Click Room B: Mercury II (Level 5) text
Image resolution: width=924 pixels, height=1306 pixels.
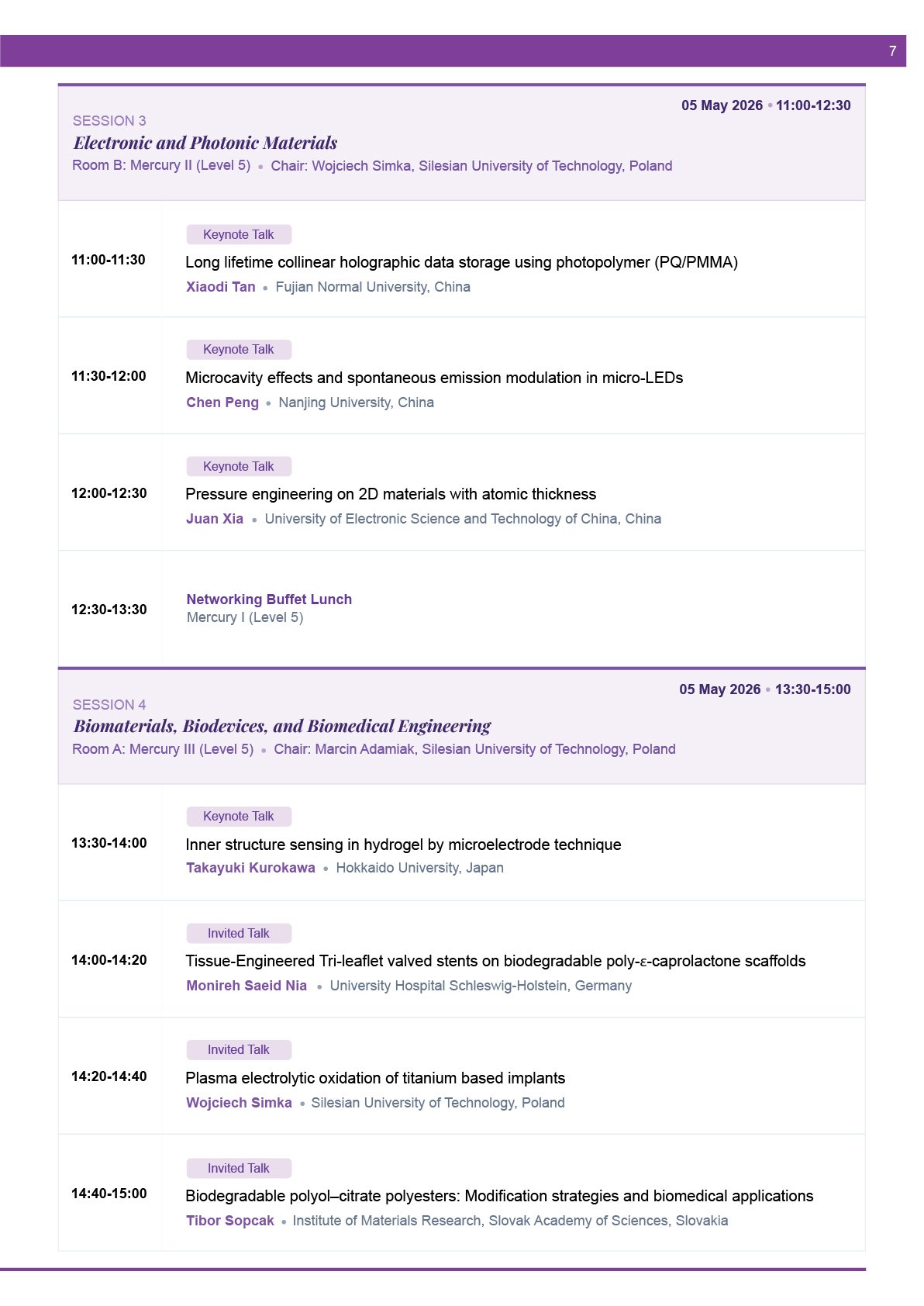tap(161, 165)
